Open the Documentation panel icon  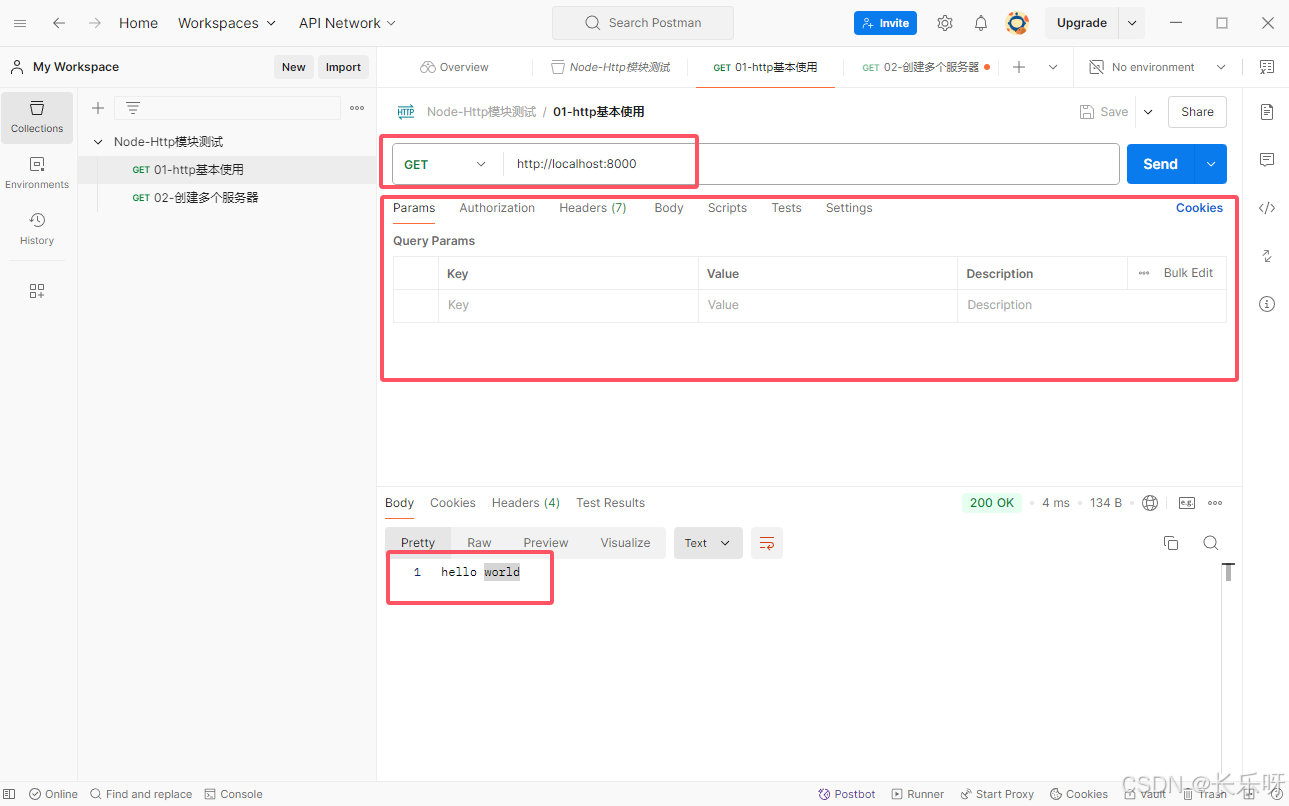pyautogui.click(x=1267, y=112)
